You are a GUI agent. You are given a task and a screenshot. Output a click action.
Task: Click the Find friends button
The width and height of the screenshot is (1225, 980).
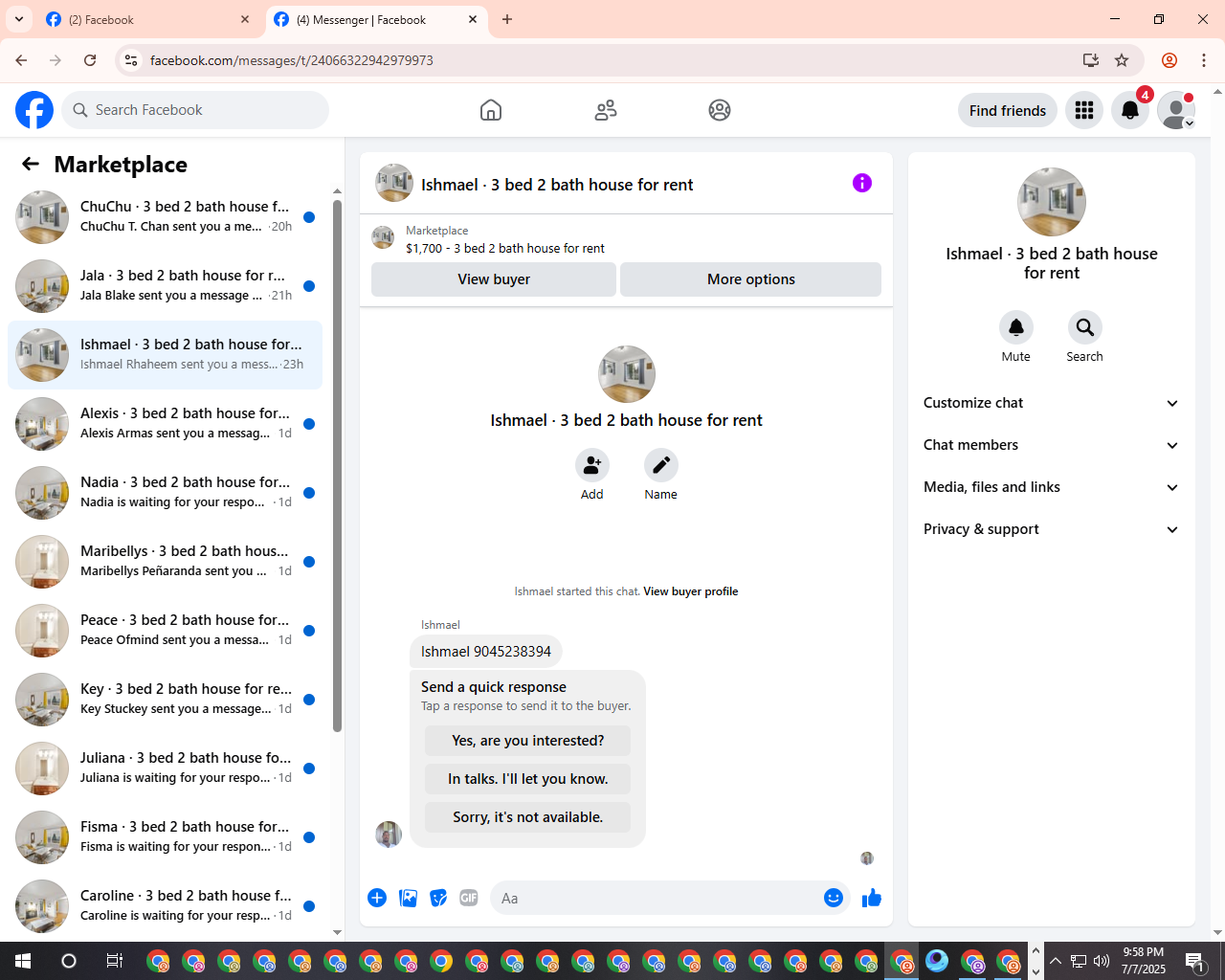[x=1008, y=110]
